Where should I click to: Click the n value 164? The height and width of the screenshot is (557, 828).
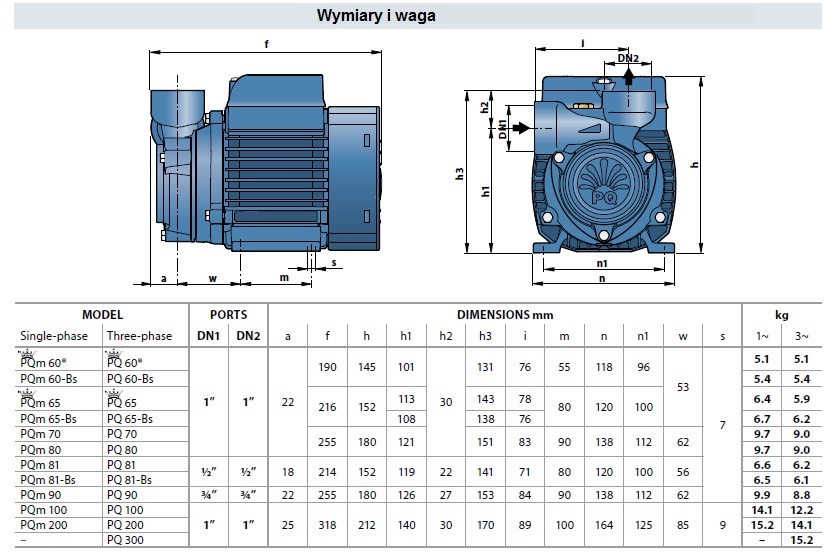(x=604, y=525)
